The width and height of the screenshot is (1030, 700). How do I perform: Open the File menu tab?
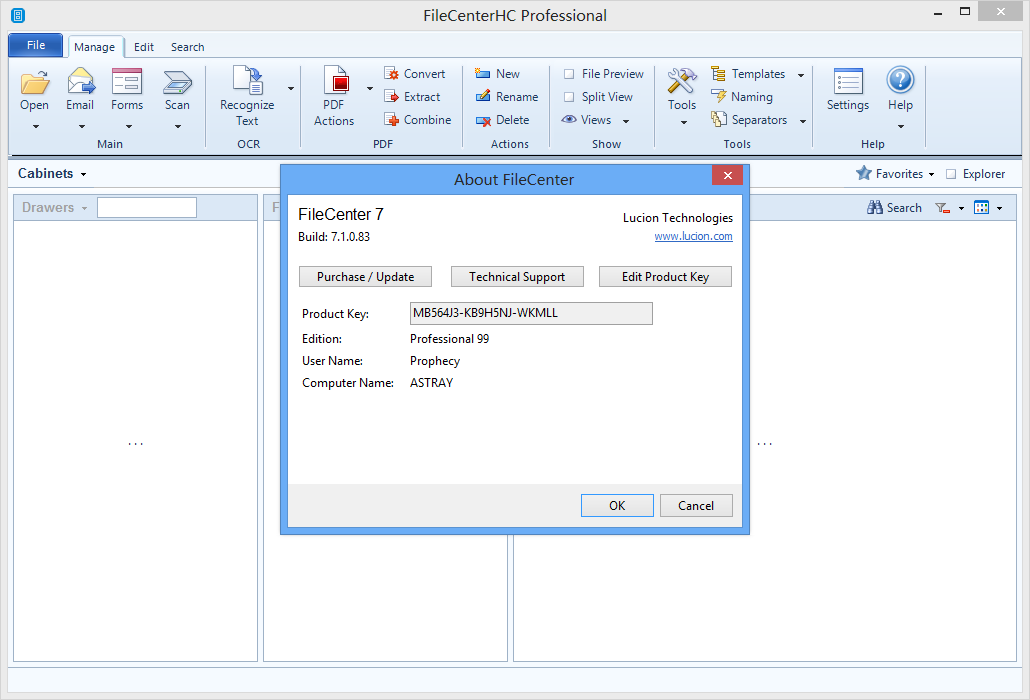tap(36, 45)
